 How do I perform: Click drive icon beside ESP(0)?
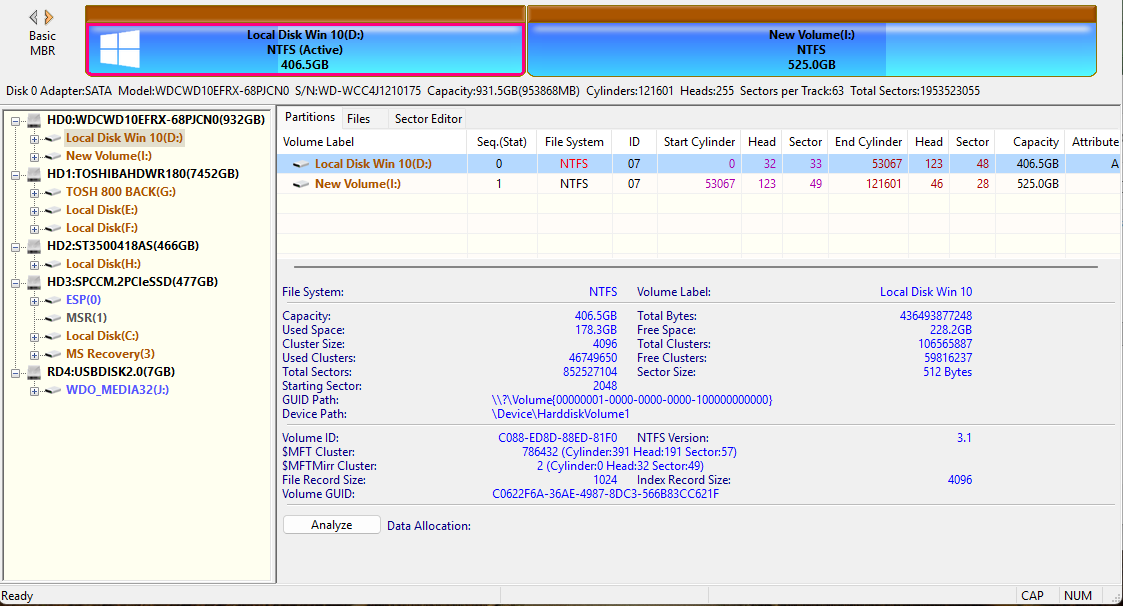tap(53, 300)
